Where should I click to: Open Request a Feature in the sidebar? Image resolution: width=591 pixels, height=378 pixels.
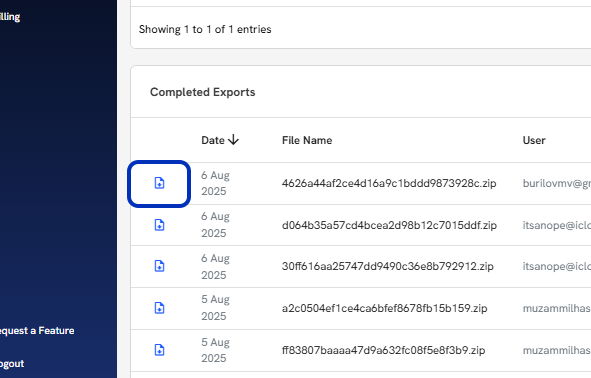pos(37,331)
